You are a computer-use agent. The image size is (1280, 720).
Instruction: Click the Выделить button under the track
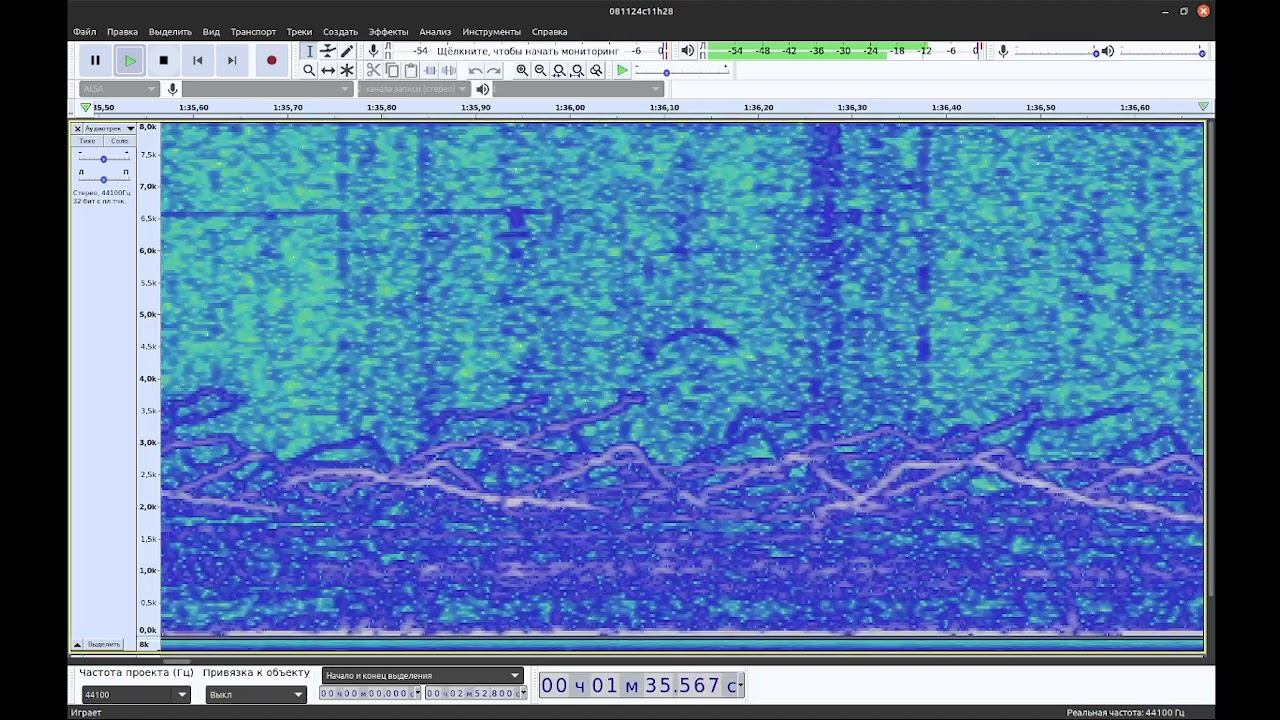coord(104,644)
